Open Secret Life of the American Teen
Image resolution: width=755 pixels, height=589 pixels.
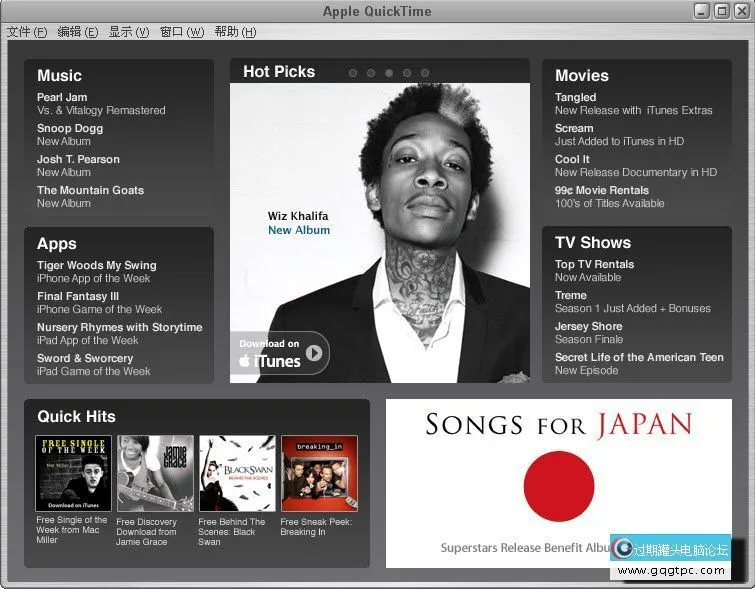point(639,364)
